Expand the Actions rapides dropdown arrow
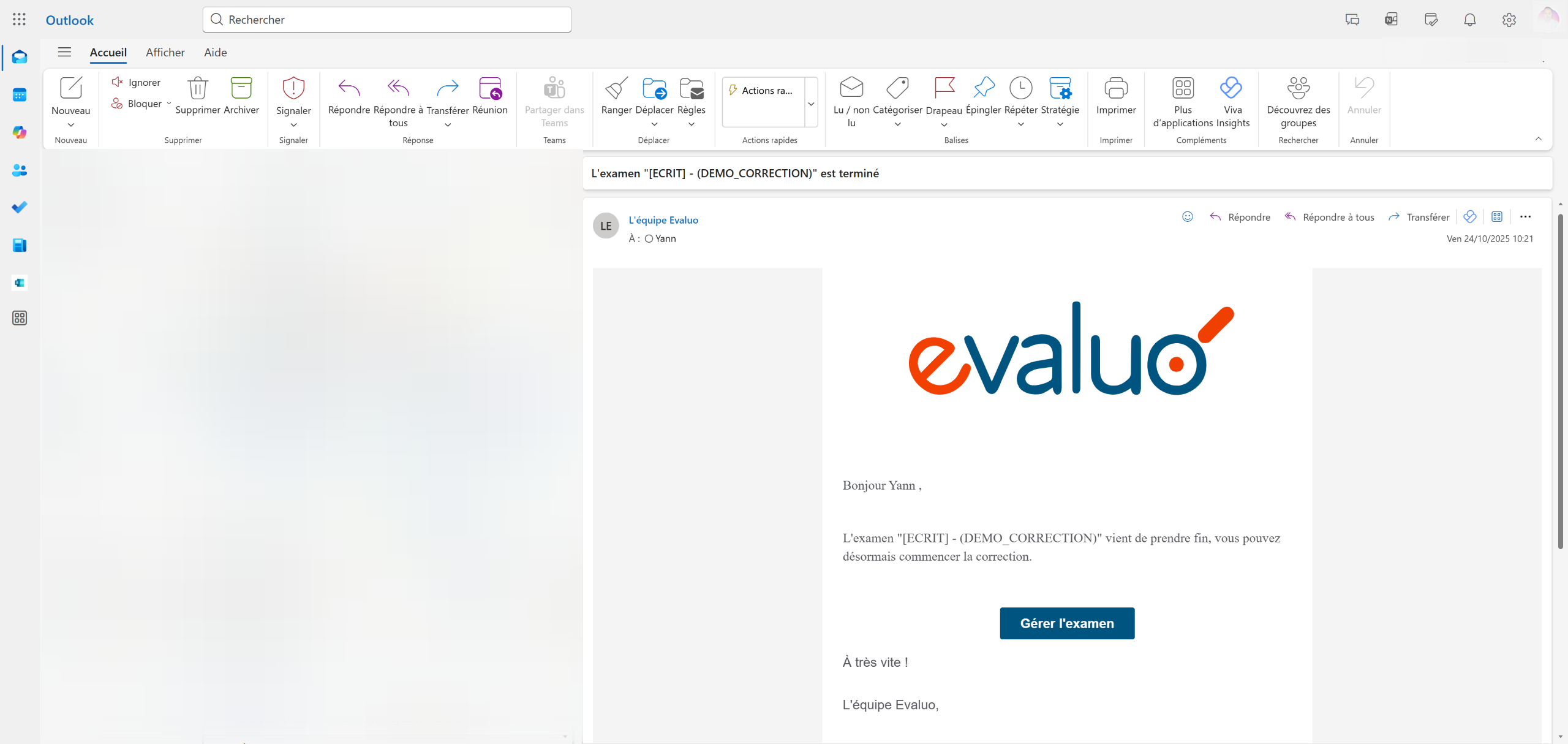The width and height of the screenshot is (1568, 744). point(811,103)
